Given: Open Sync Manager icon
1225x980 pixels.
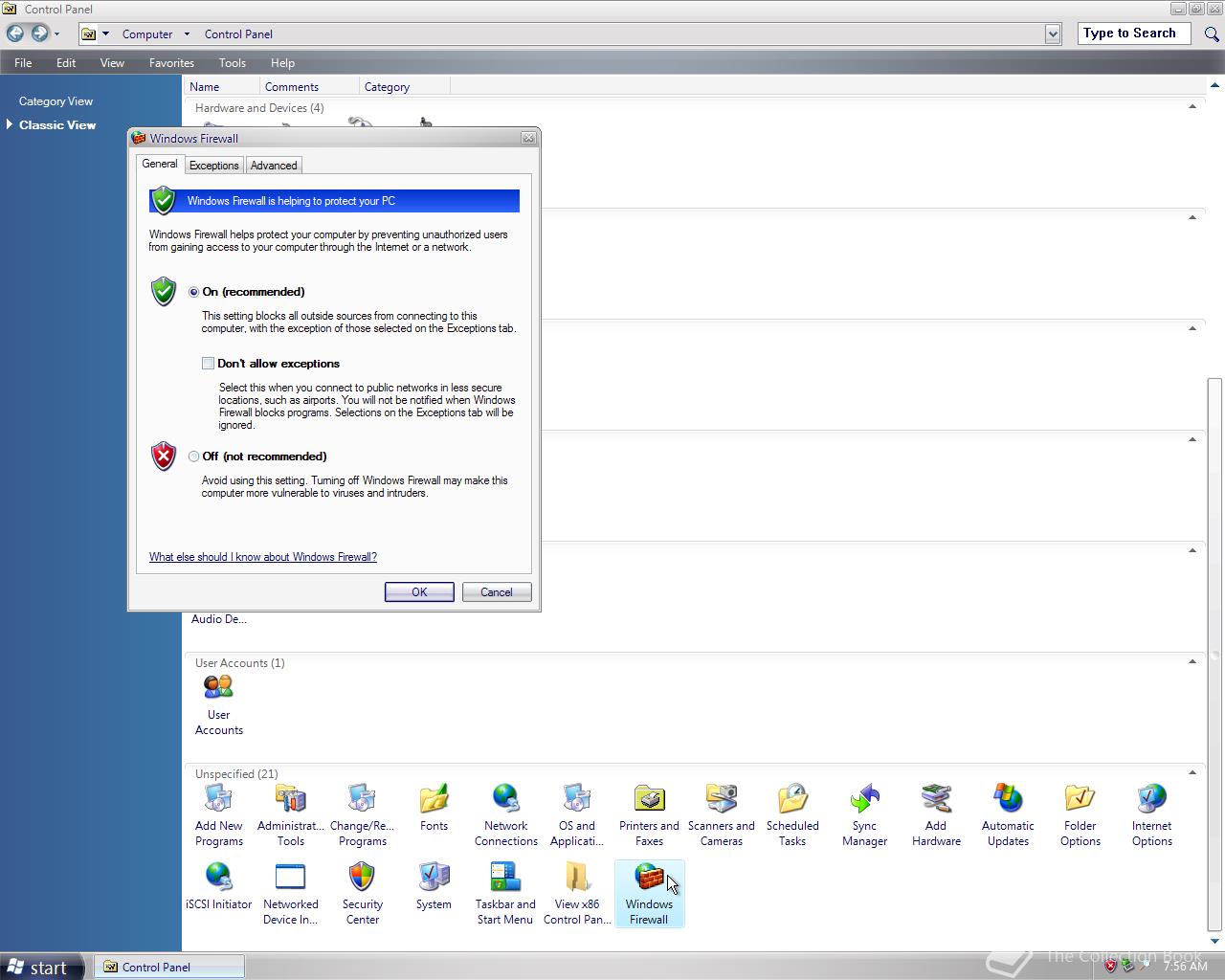Looking at the screenshot, I should tap(864, 815).
